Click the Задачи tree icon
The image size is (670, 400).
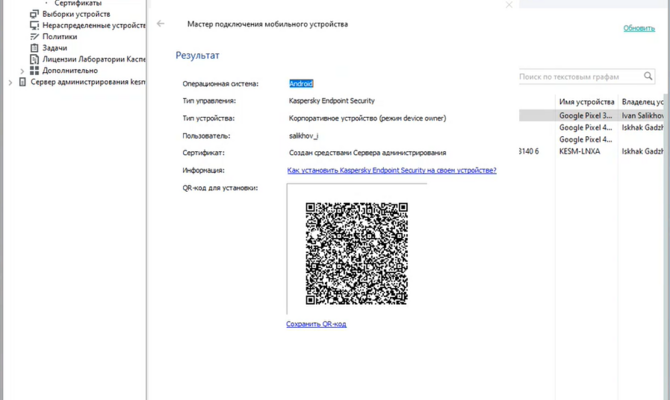pos(34,47)
